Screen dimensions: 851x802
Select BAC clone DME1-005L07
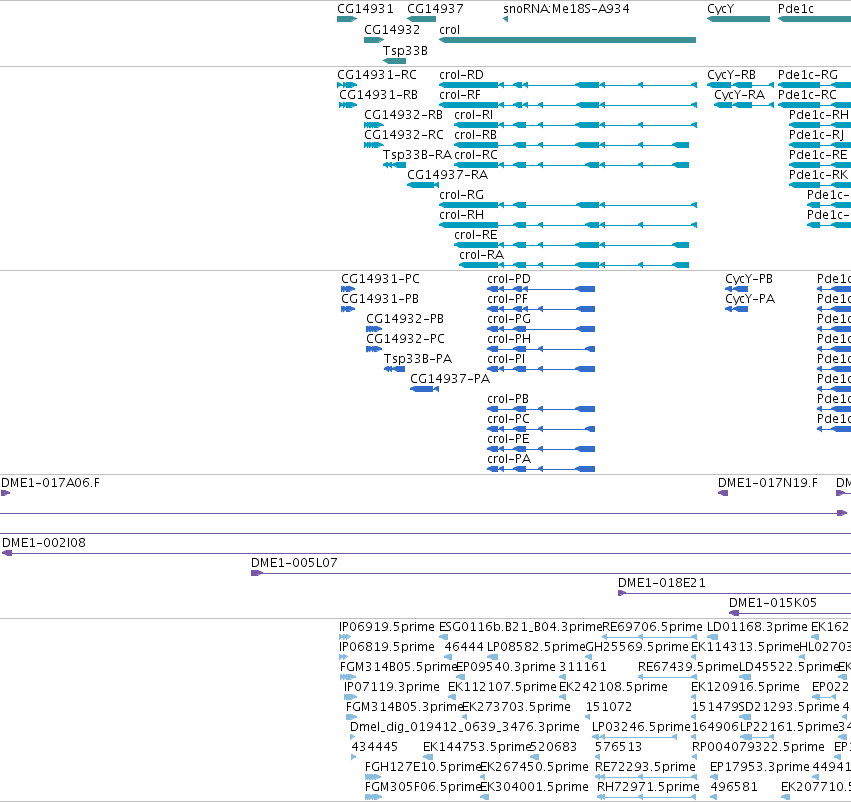[551, 573]
